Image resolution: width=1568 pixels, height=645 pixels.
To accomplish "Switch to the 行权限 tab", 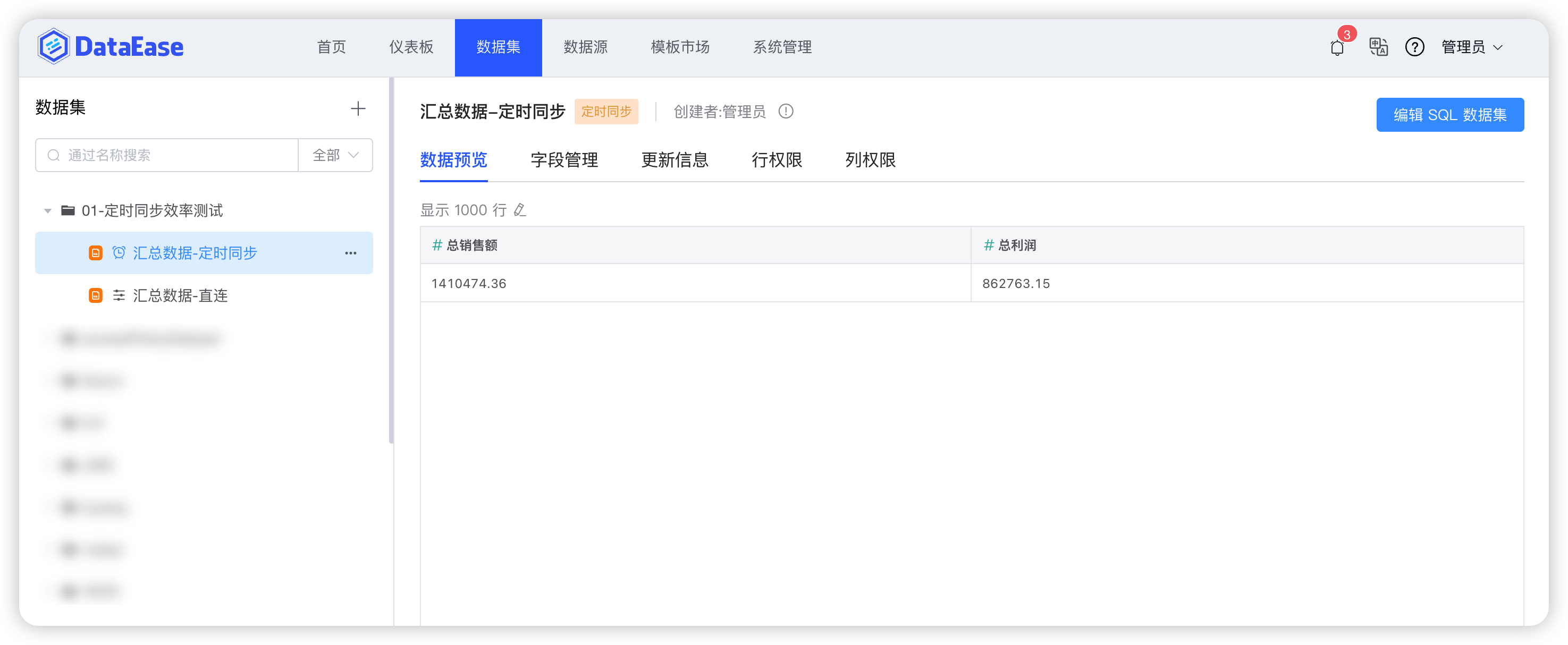I will (777, 160).
